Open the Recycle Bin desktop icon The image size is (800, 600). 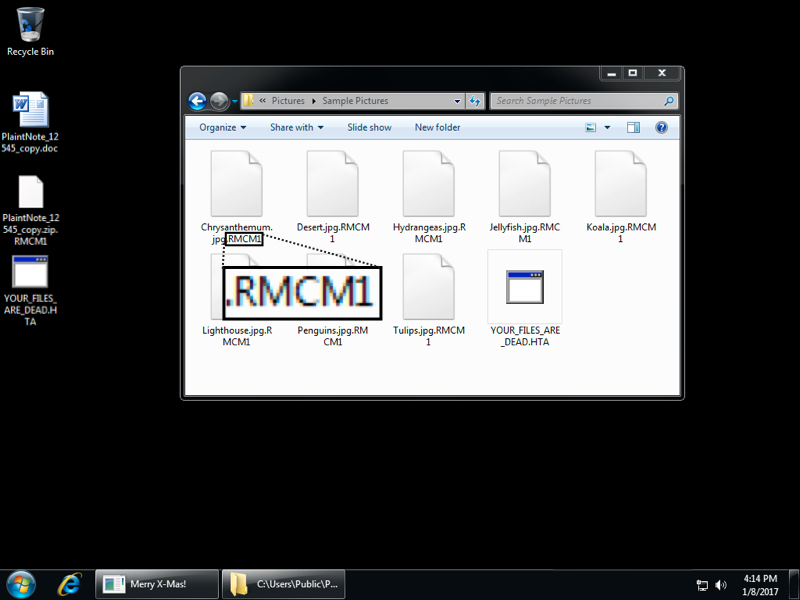point(30,32)
